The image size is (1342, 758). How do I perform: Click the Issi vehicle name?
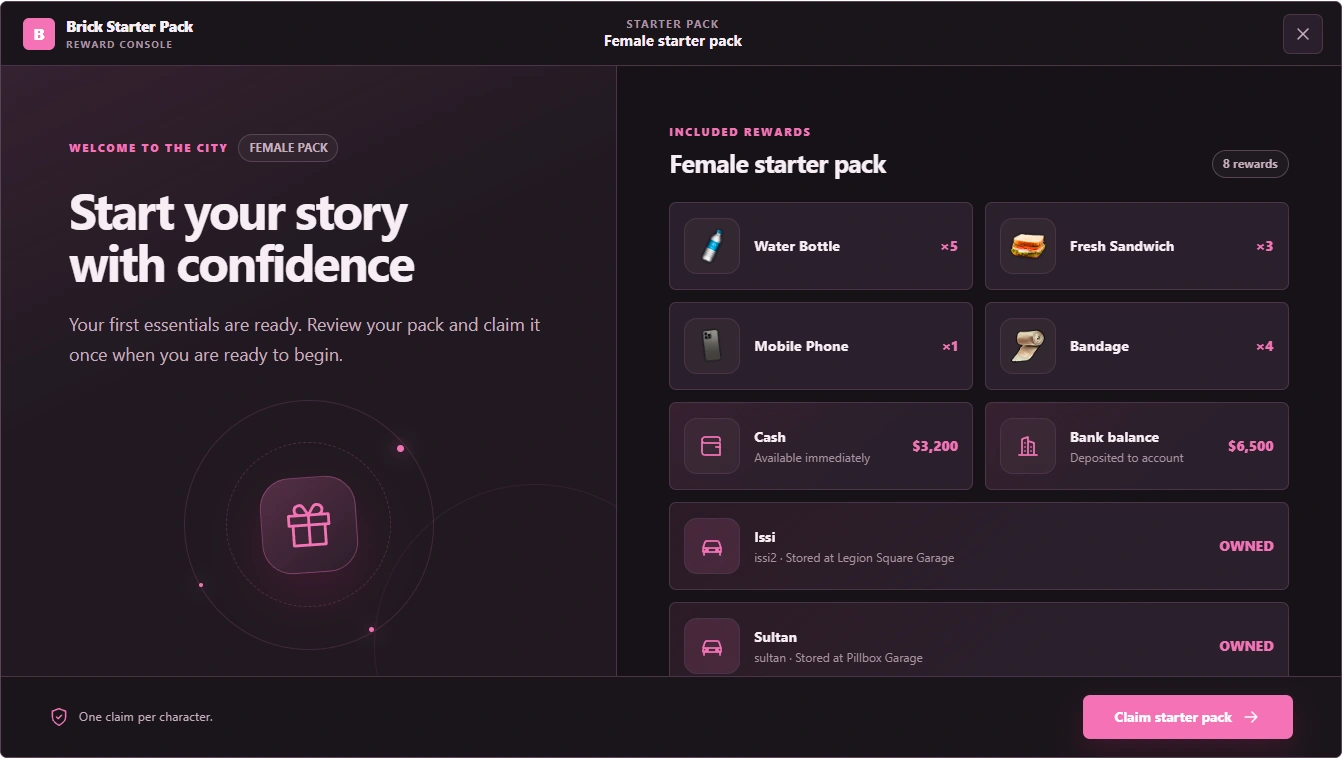coord(765,537)
